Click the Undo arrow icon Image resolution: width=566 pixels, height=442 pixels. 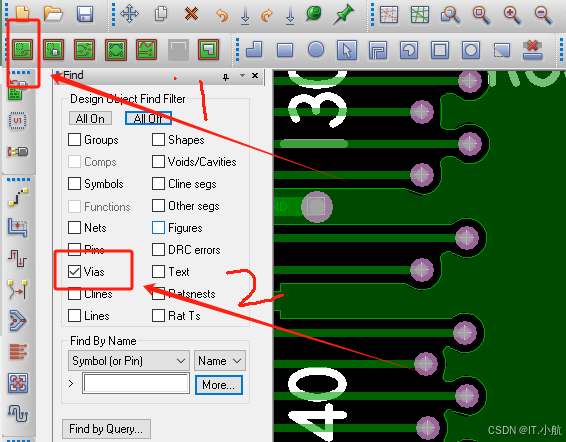click(222, 15)
